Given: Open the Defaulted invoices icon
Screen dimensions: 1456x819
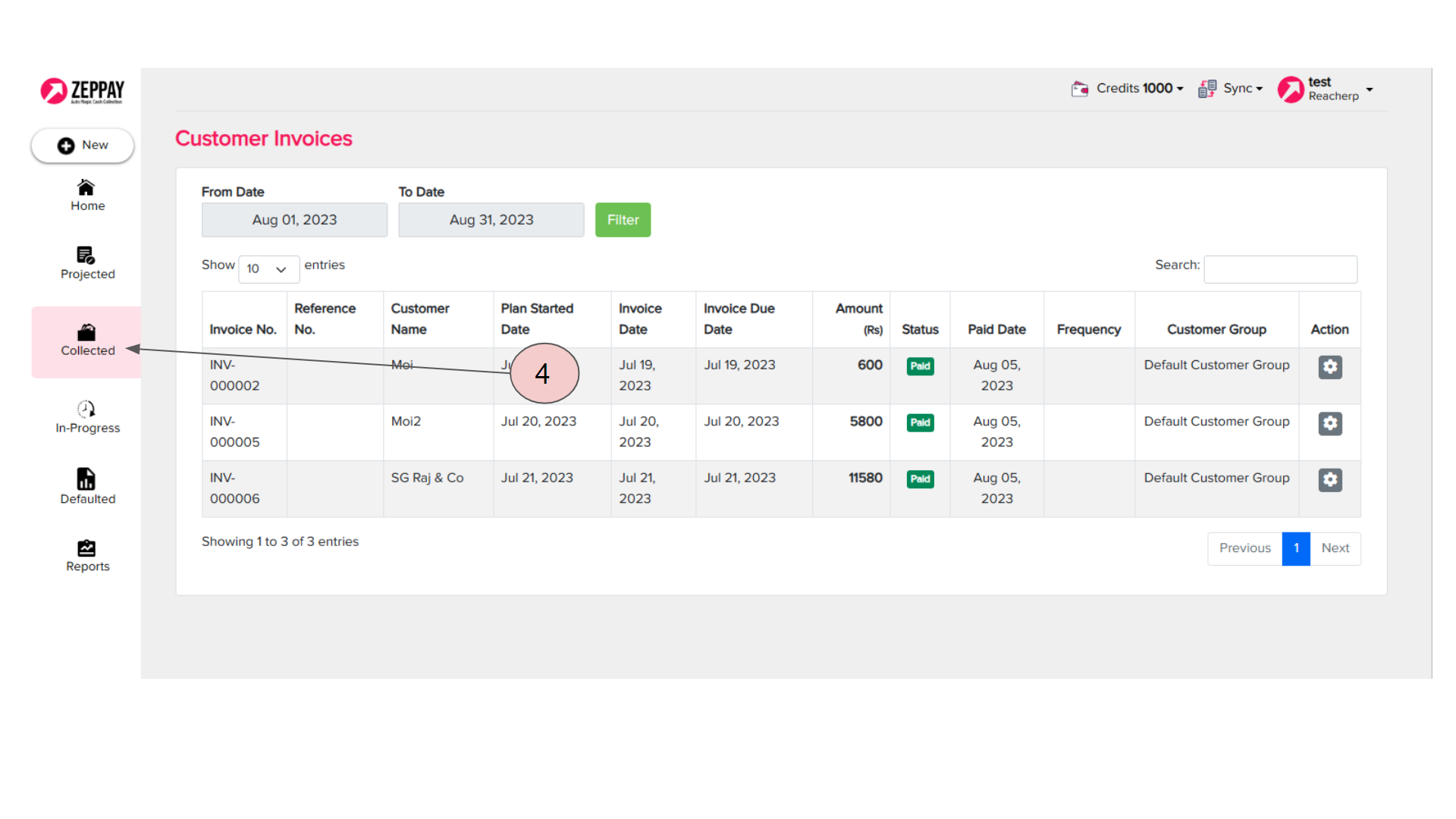Looking at the screenshot, I should [x=86, y=479].
